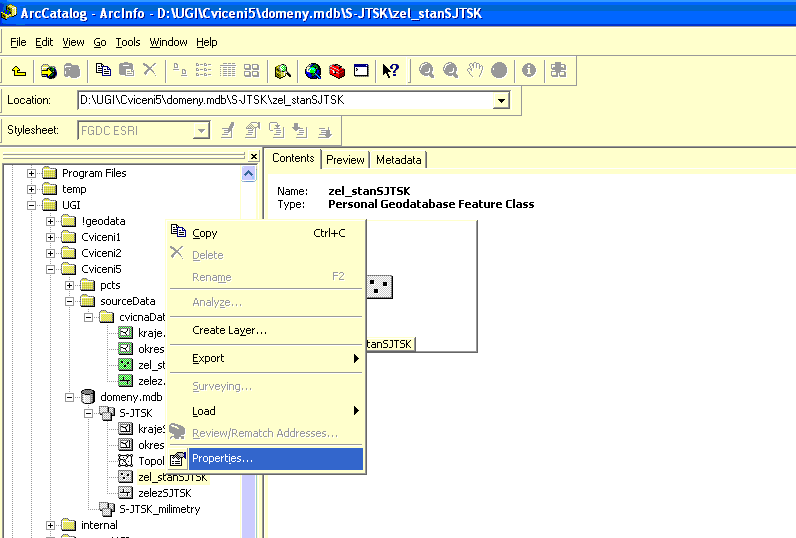Screen dimensions: 796x538
Task: Select the pcts folder in tree
Action: (x=110, y=285)
